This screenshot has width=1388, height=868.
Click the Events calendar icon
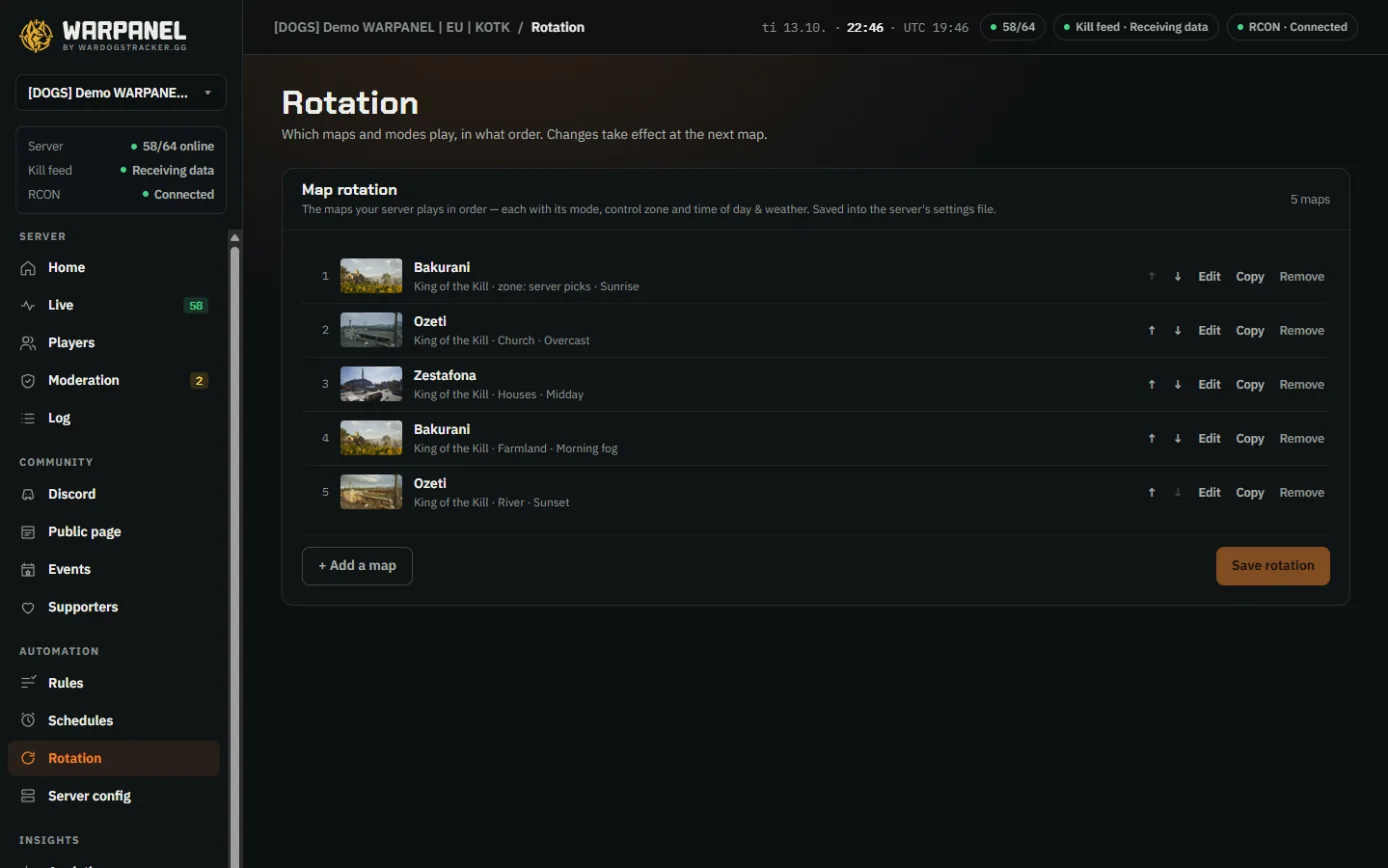coord(28,570)
